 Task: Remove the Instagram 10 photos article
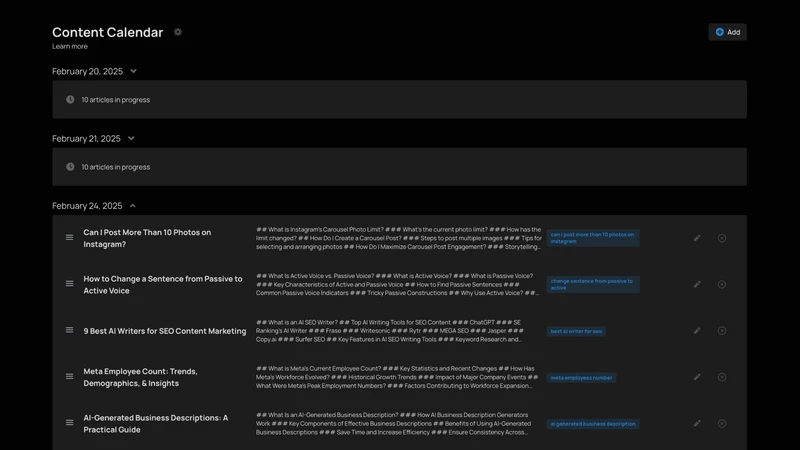[722, 238]
